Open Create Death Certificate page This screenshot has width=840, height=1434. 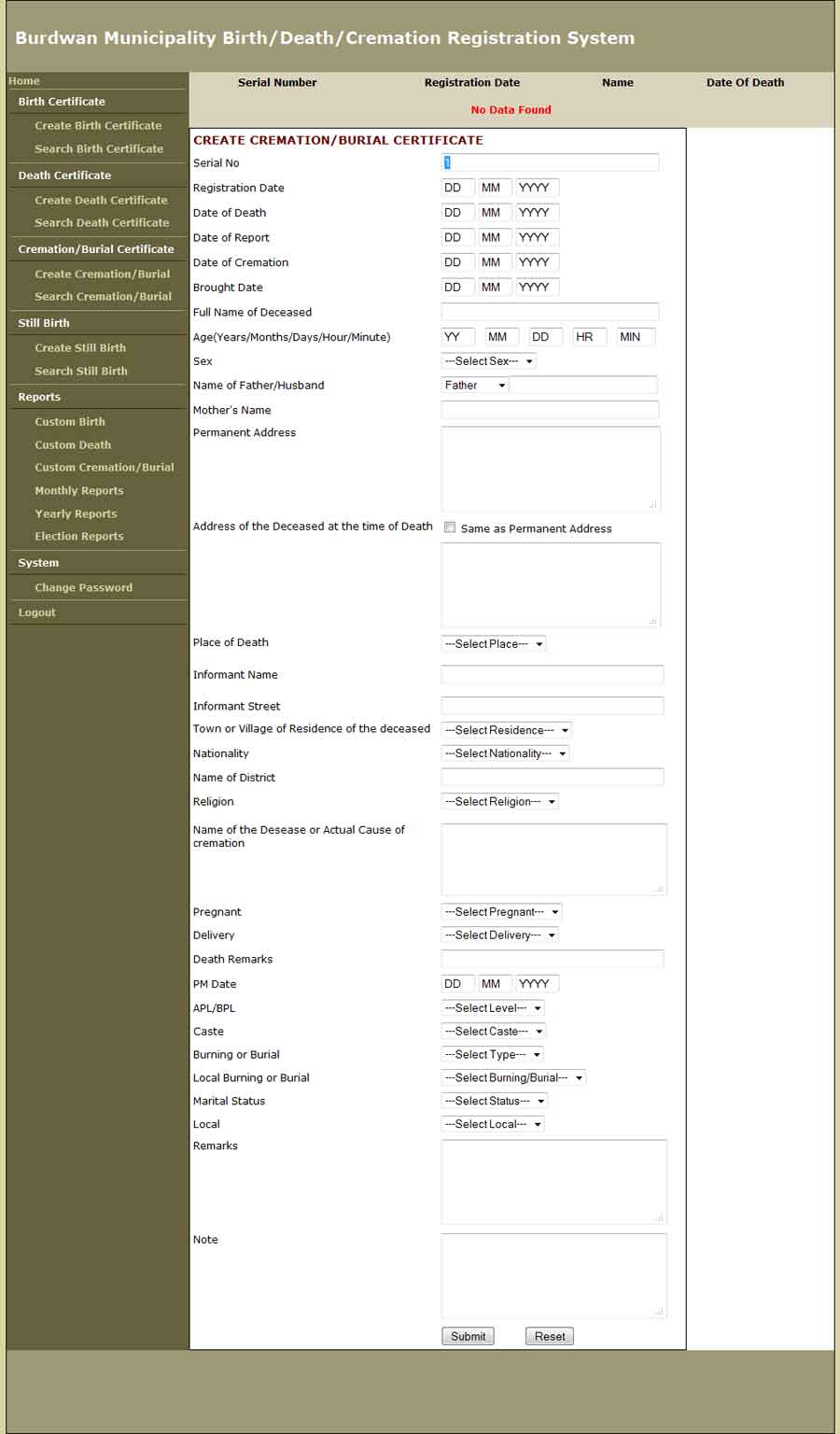[x=101, y=200]
